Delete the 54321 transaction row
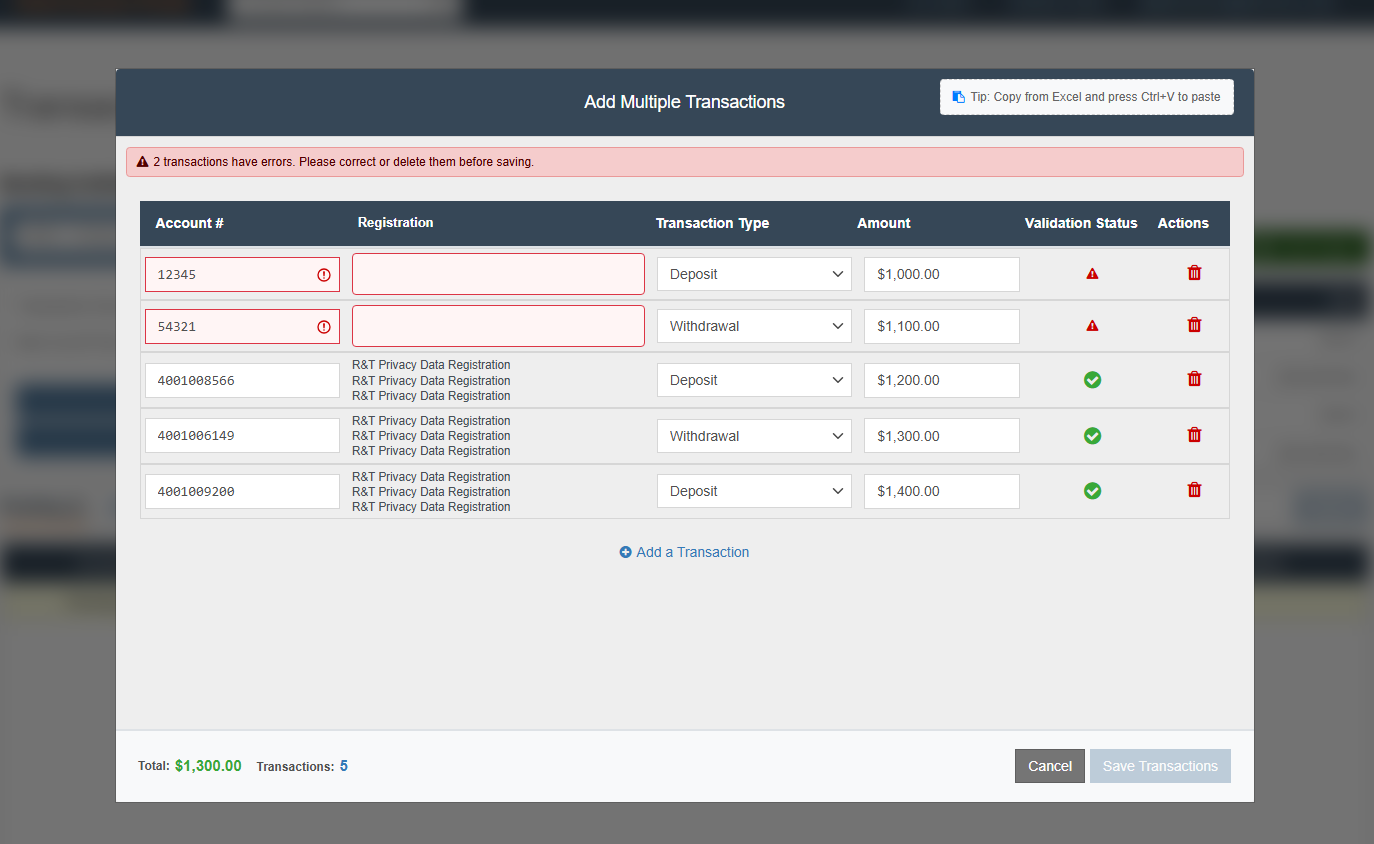The width and height of the screenshot is (1374, 844). tap(1194, 325)
